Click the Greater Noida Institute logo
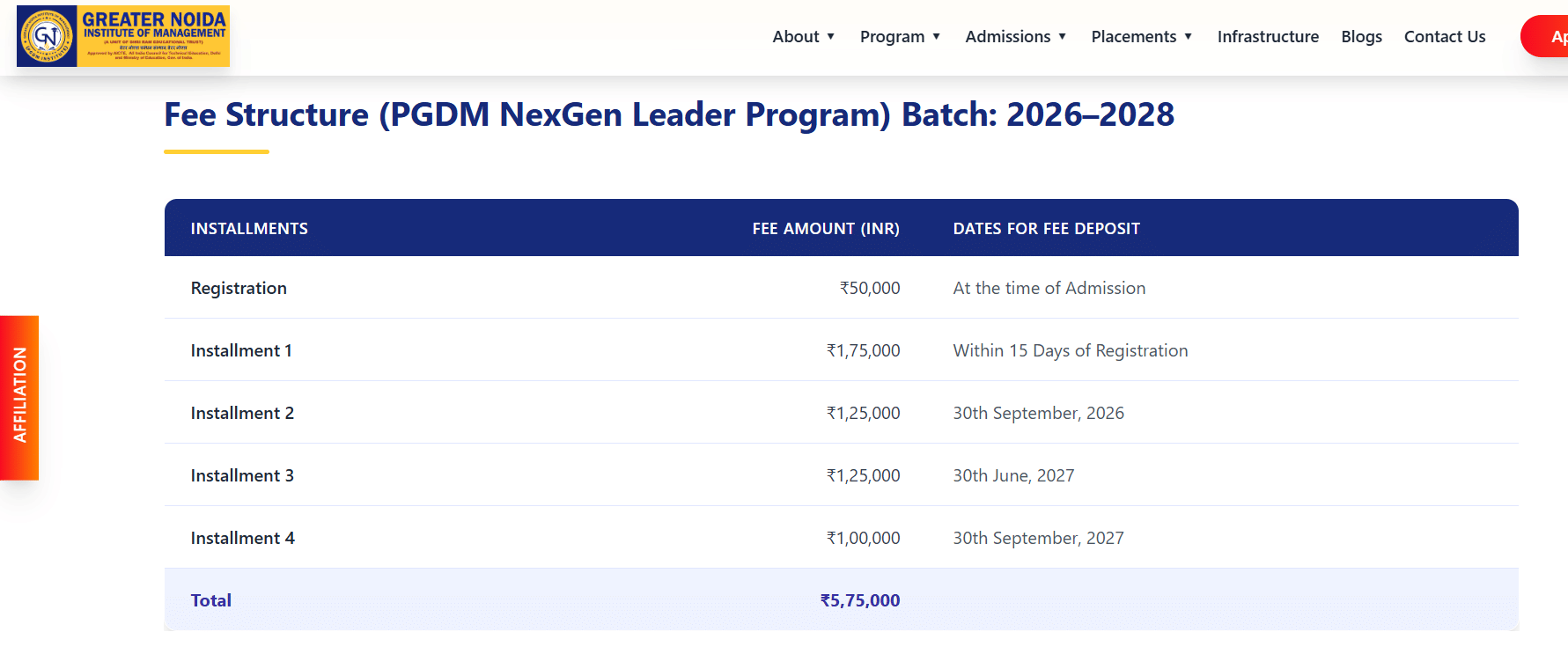Viewport: 1568px width, 654px height. 123,36
